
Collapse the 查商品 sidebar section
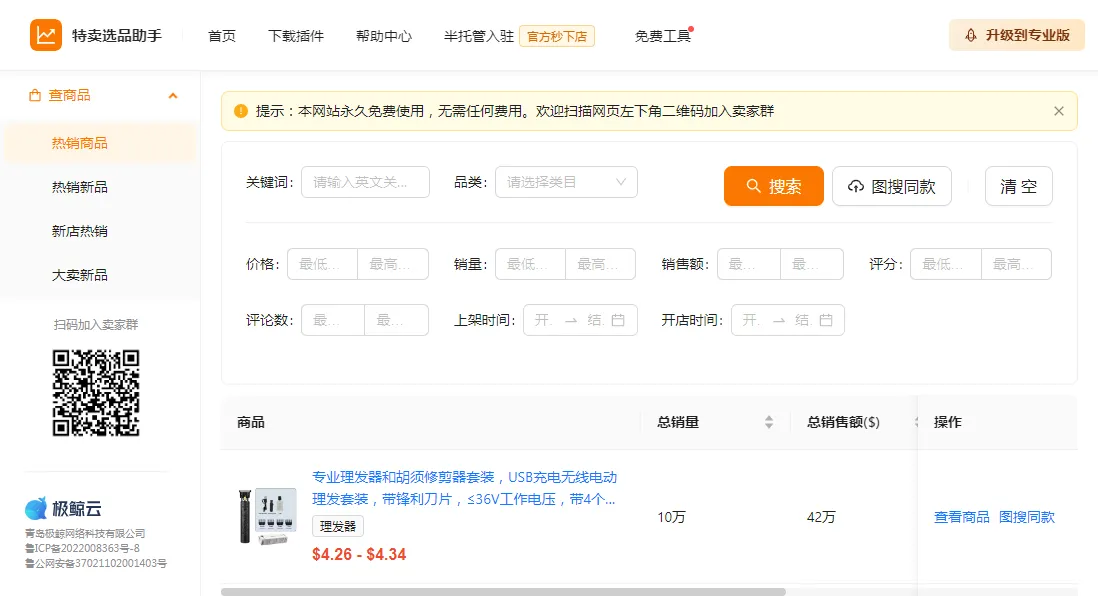click(173, 96)
